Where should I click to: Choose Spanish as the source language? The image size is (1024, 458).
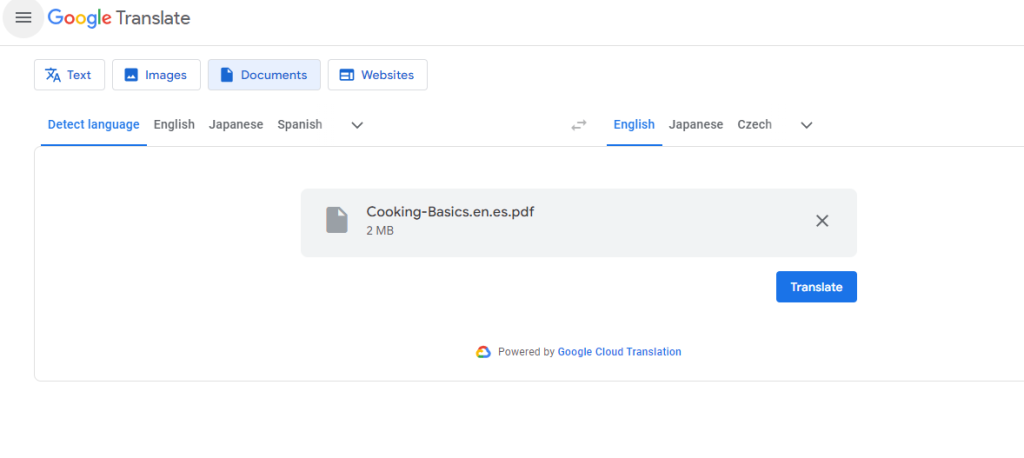coord(300,125)
